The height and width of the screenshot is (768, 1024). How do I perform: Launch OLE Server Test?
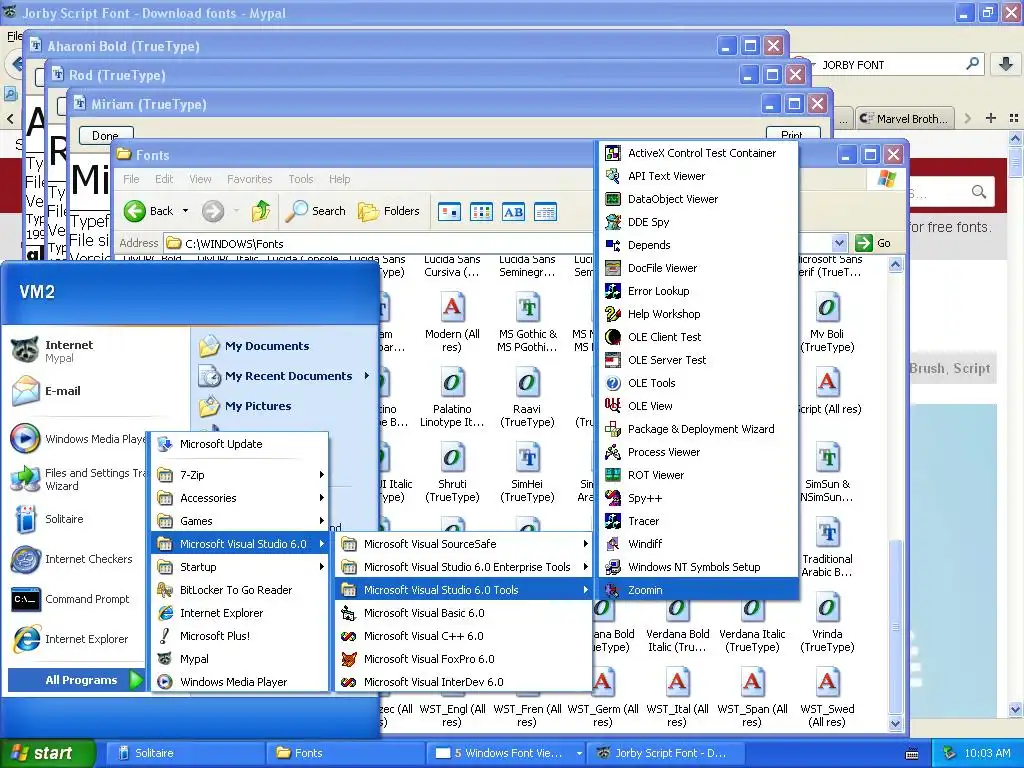(698, 360)
